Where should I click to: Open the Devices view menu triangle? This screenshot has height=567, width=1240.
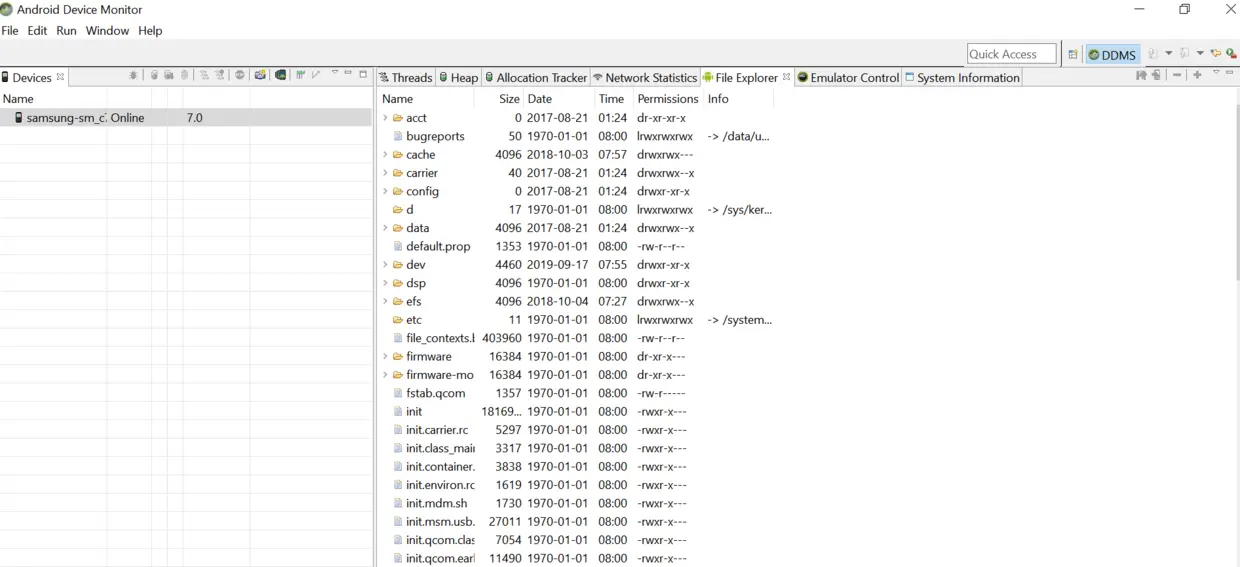click(334, 73)
